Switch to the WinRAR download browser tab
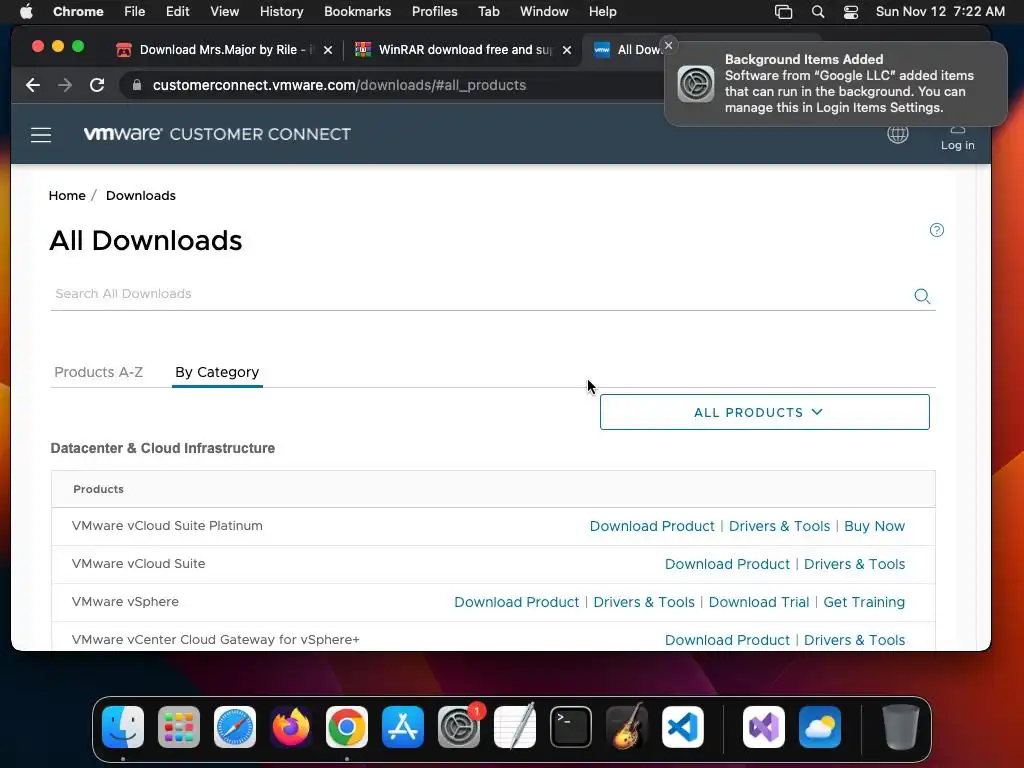The image size is (1024, 768). click(464, 50)
